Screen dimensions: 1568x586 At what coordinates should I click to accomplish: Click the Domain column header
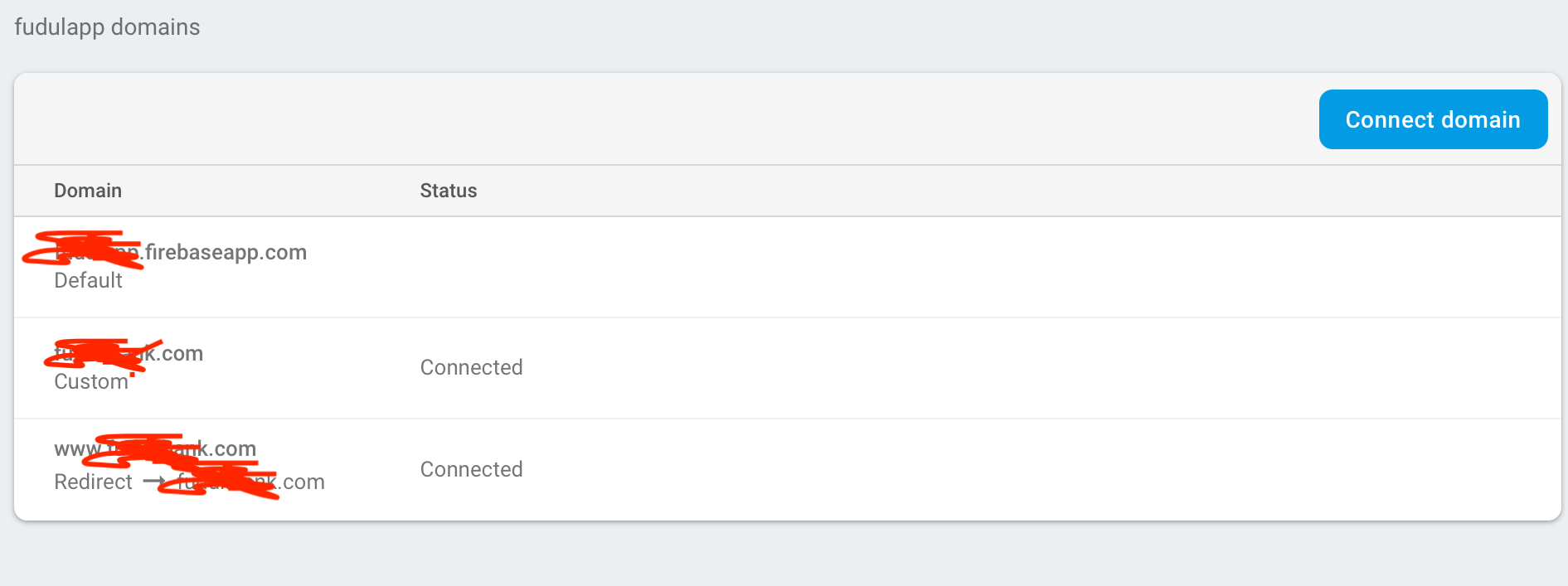[88, 190]
